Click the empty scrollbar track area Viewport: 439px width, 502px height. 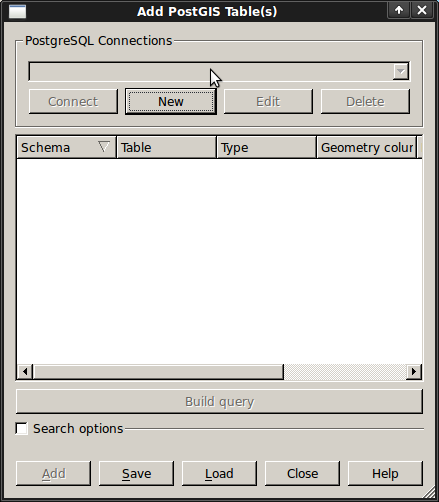pos(345,371)
